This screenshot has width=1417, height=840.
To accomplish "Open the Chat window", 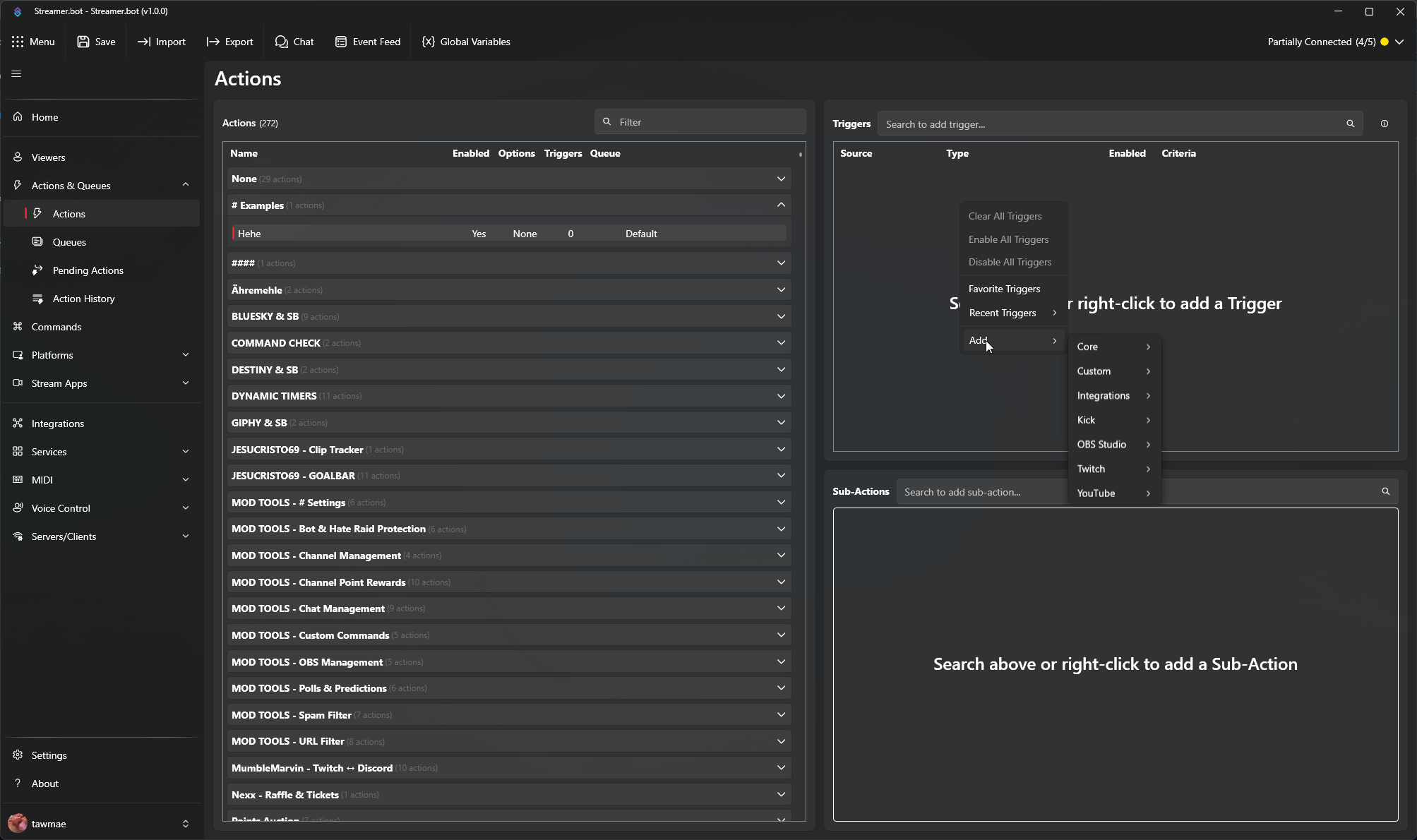I will [x=294, y=42].
